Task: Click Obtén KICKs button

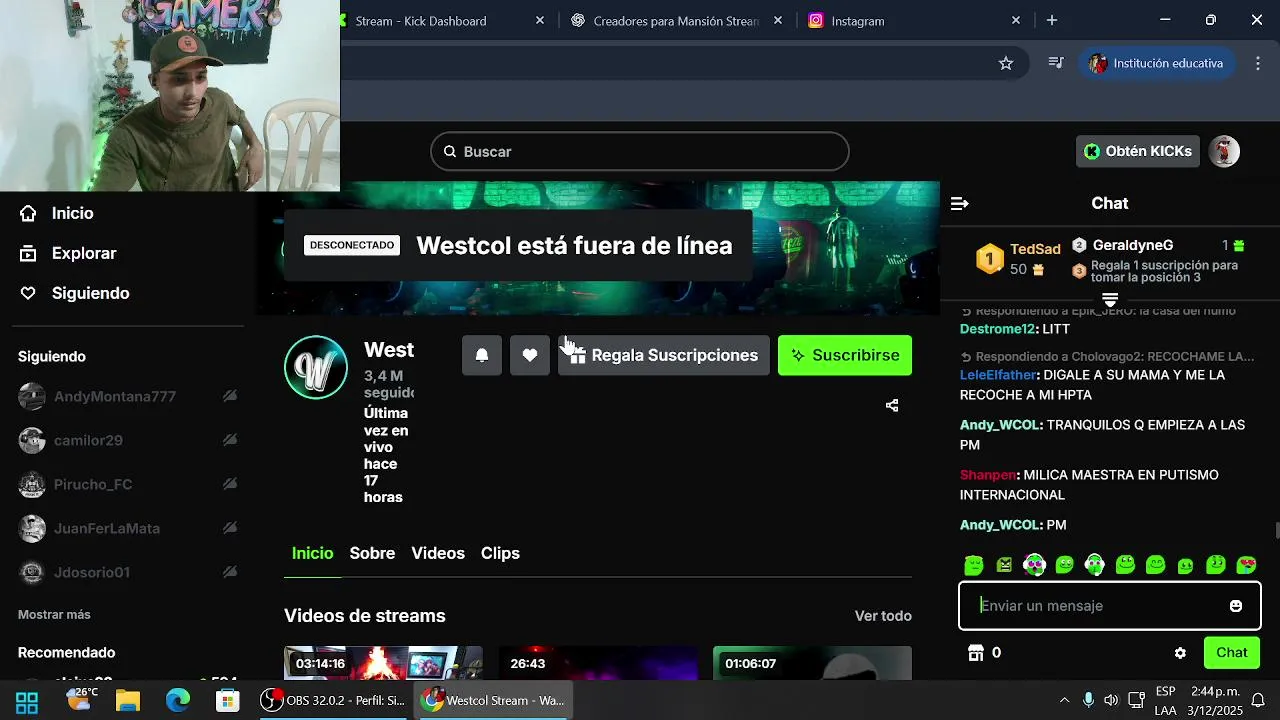Action: coord(1138,151)
